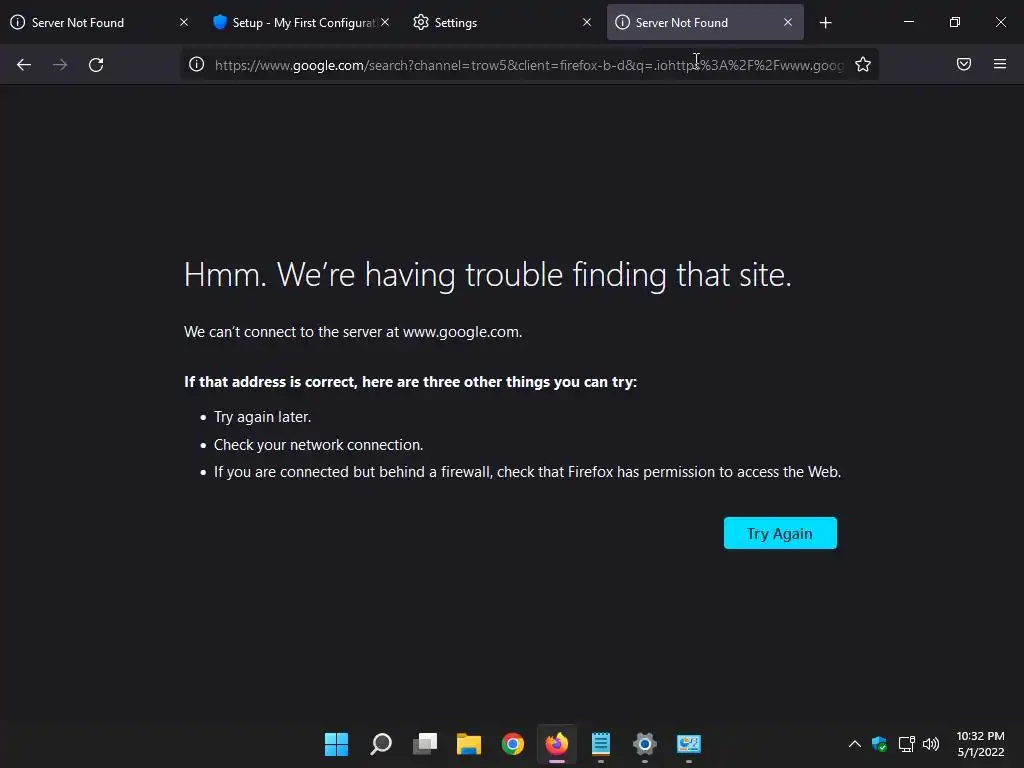The image size is (1024, 768).
Task: Open the clock showing 10:32 PM
Action: coord(980,744)
